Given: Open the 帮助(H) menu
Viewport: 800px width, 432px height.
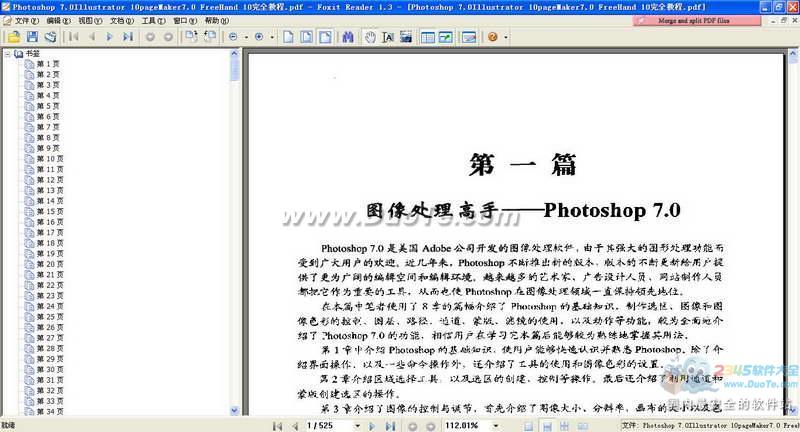Looking at the screenshot, I should [216, 20].
